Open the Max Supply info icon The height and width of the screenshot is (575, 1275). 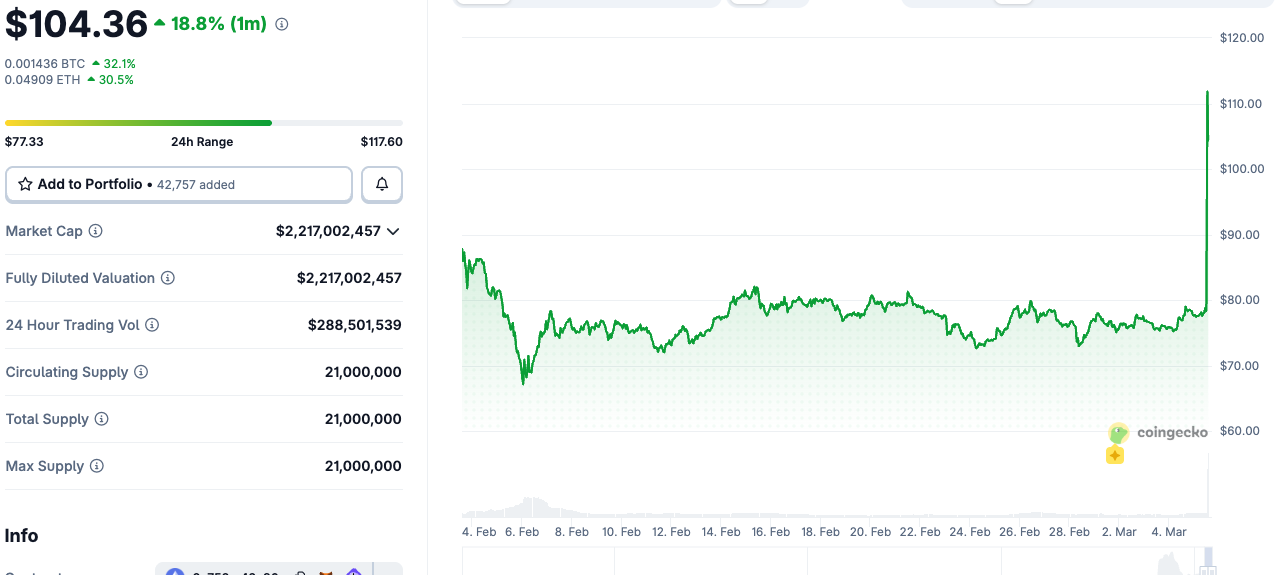(x=96, y=466)
